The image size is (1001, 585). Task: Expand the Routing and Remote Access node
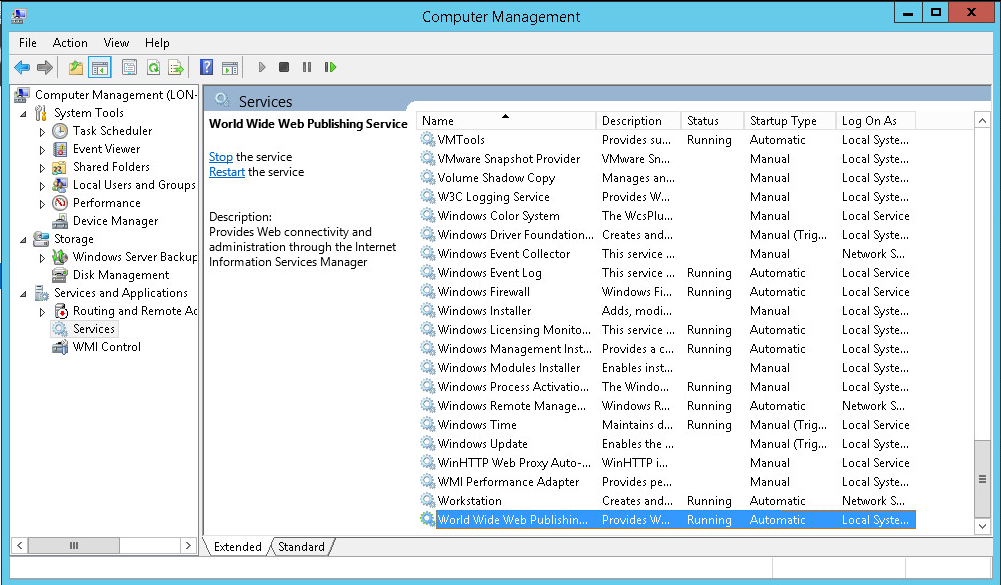42,312
